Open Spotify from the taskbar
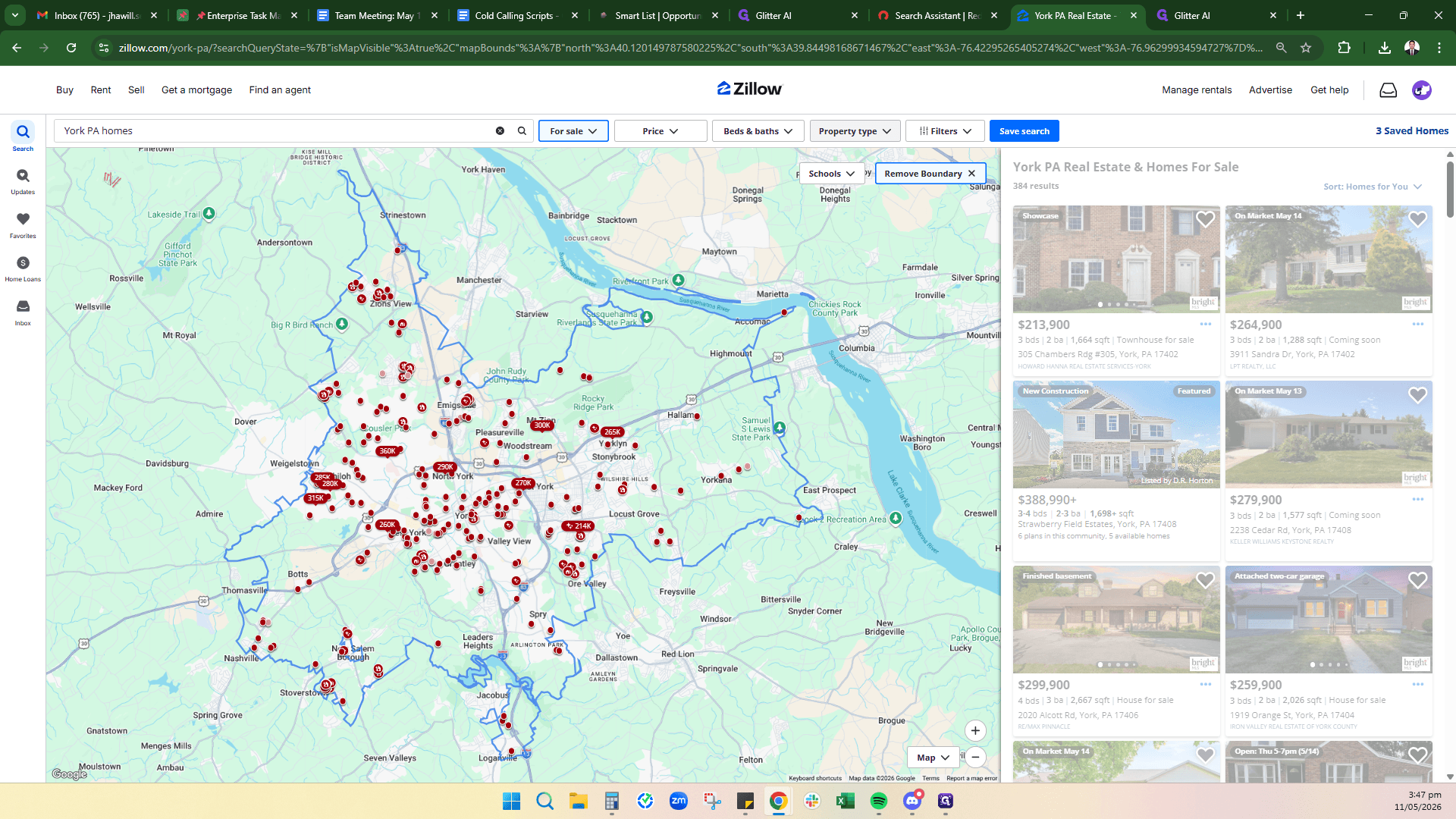 tap(878, 801)
